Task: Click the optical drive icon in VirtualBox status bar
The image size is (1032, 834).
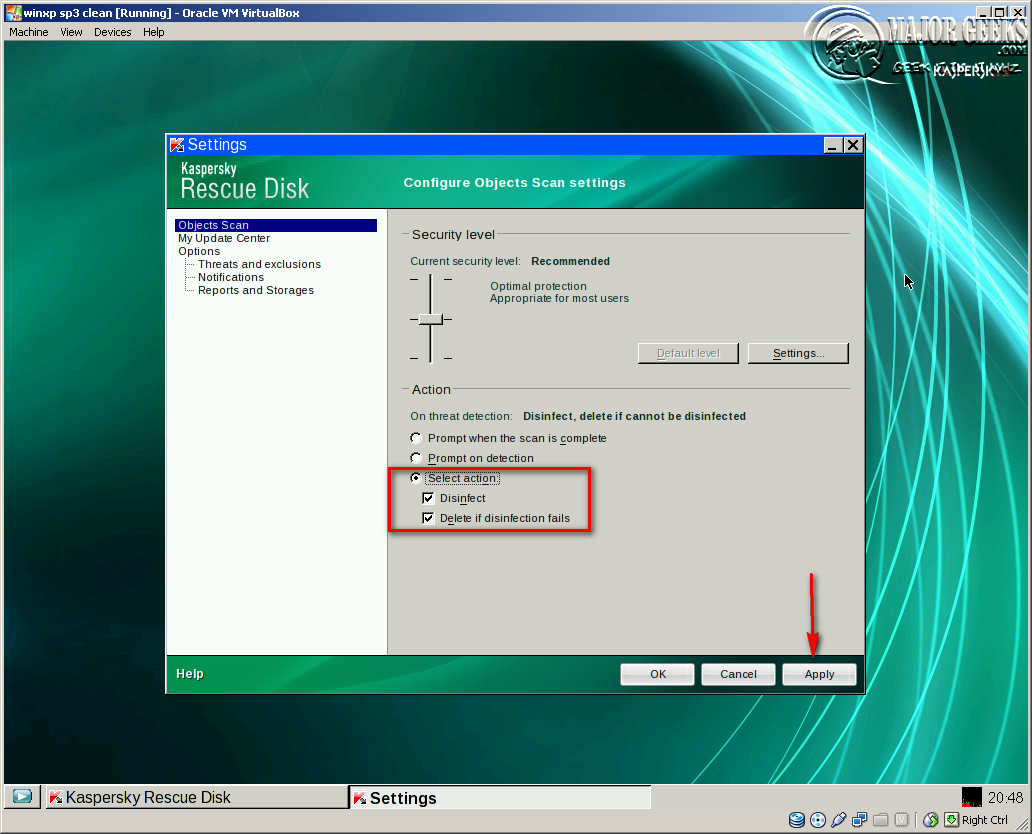Action: (x=817, y=820)
